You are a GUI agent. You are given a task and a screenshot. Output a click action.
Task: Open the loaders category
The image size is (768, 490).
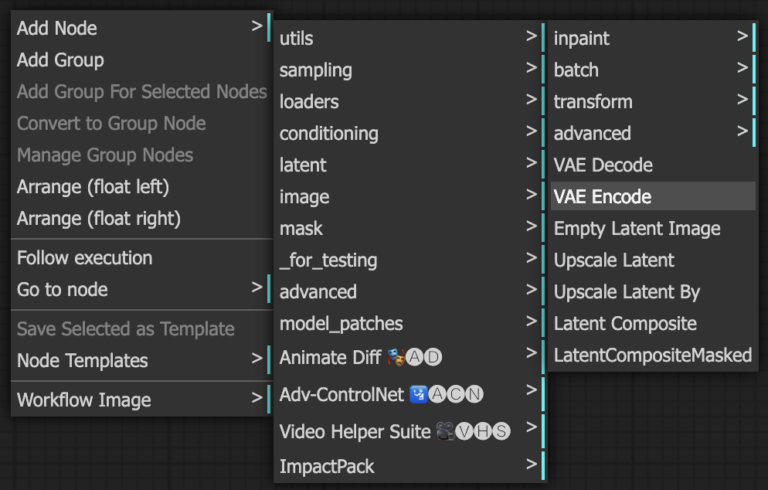[309, 102]
